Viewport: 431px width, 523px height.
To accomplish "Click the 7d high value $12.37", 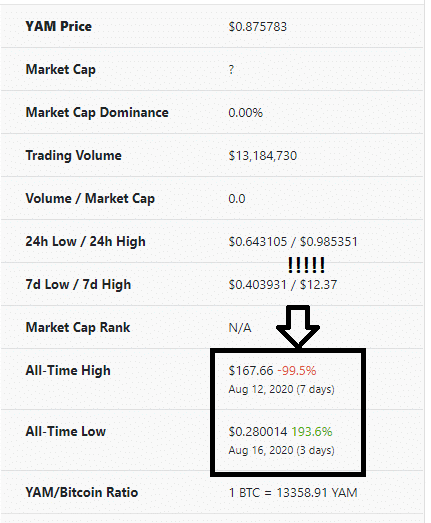I will [318, 285].
